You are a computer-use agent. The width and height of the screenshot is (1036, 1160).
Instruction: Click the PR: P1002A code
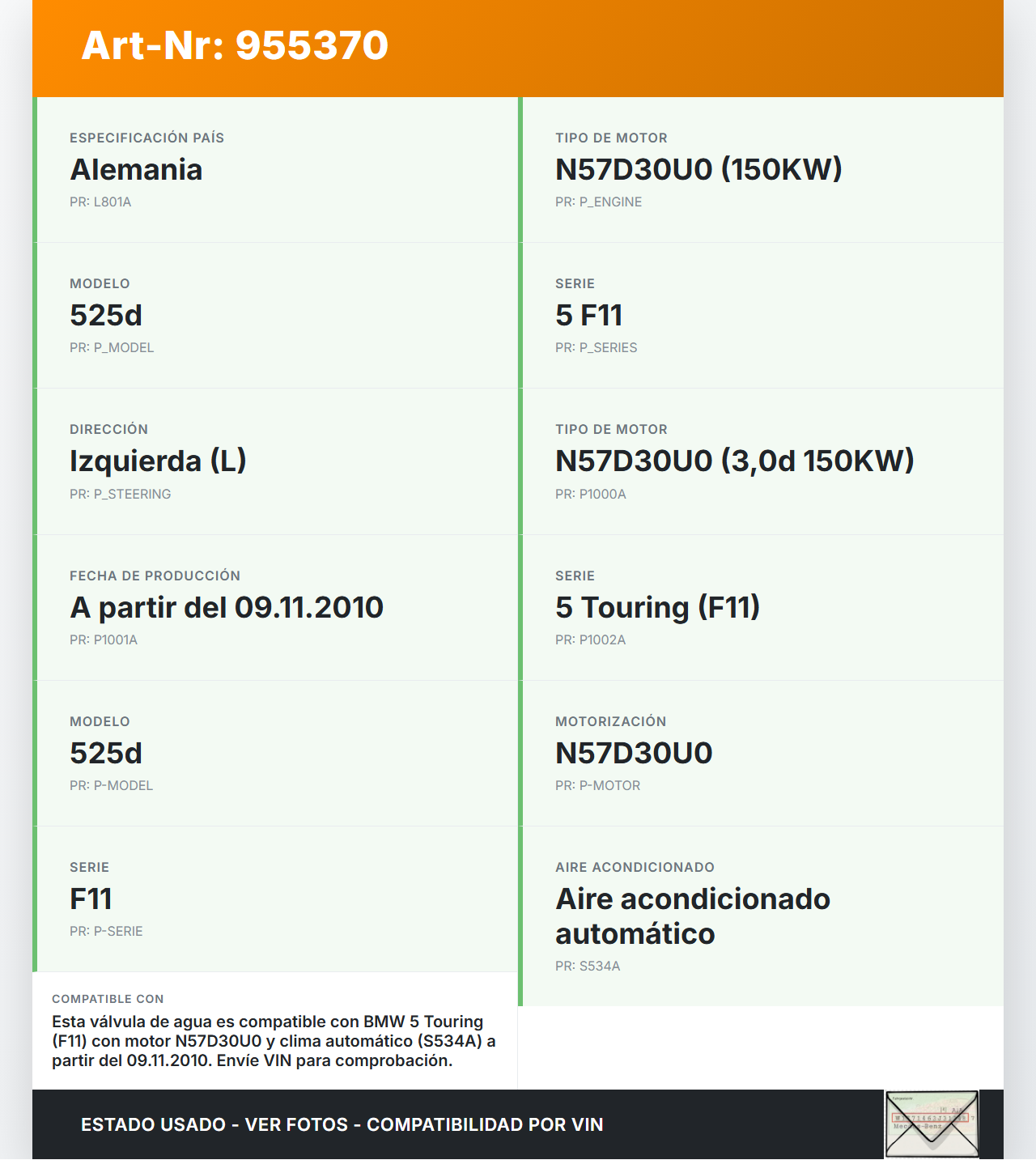(x=590, y=640)
